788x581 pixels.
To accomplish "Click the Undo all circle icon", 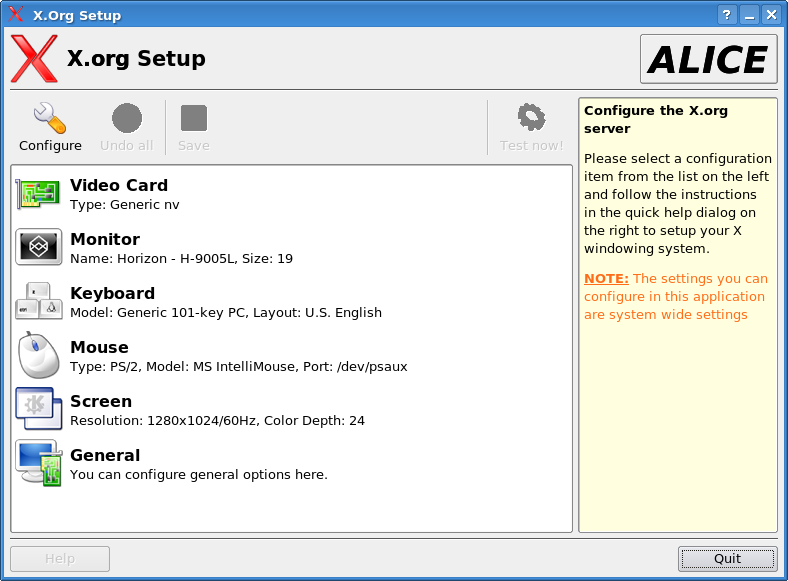I will coord(127,118).
